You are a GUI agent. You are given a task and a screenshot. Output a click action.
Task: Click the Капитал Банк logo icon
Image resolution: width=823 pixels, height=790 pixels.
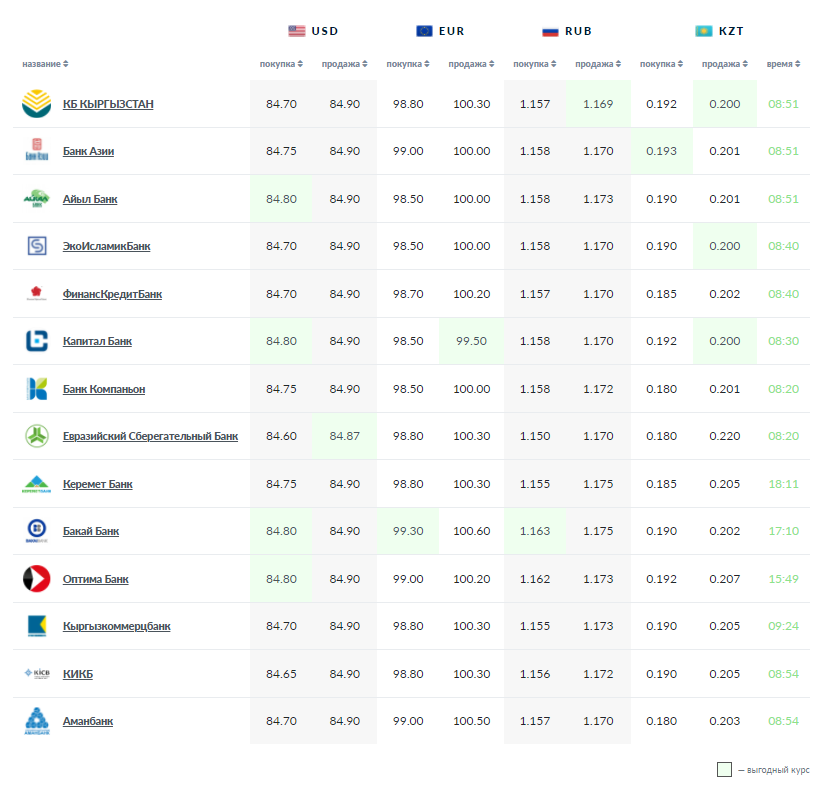coord(36,341)
